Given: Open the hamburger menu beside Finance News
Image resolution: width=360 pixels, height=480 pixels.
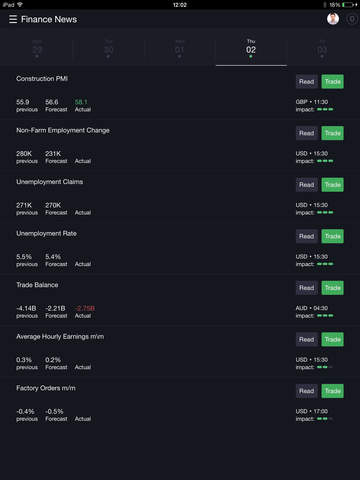Looking at the screenshot, I should pos(13,19).
